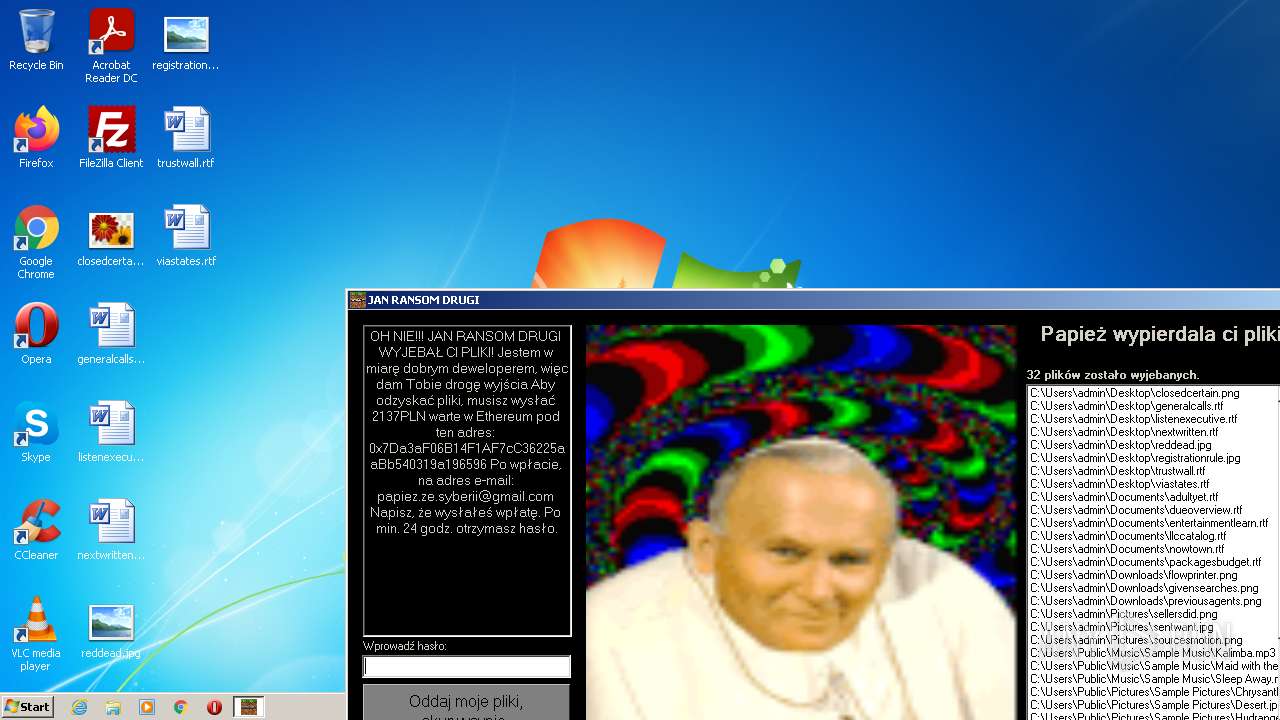Viewport: 1280px width, 720px height.
Task: Select 'Desktop\reddead.jpg' row in file list
Action: tap(1121, 445)
